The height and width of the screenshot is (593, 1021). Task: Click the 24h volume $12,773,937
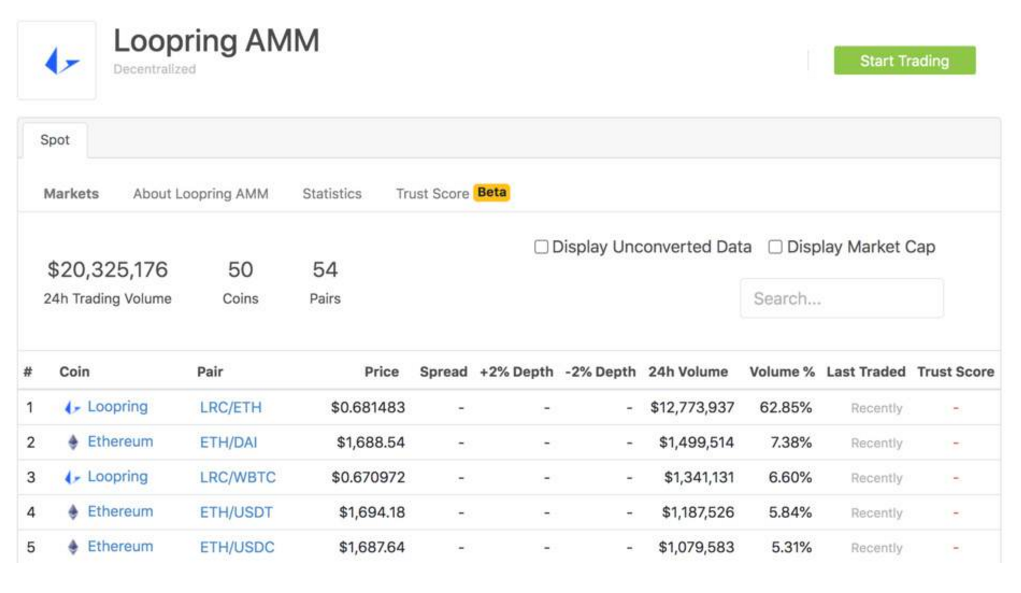pos(692,407)
